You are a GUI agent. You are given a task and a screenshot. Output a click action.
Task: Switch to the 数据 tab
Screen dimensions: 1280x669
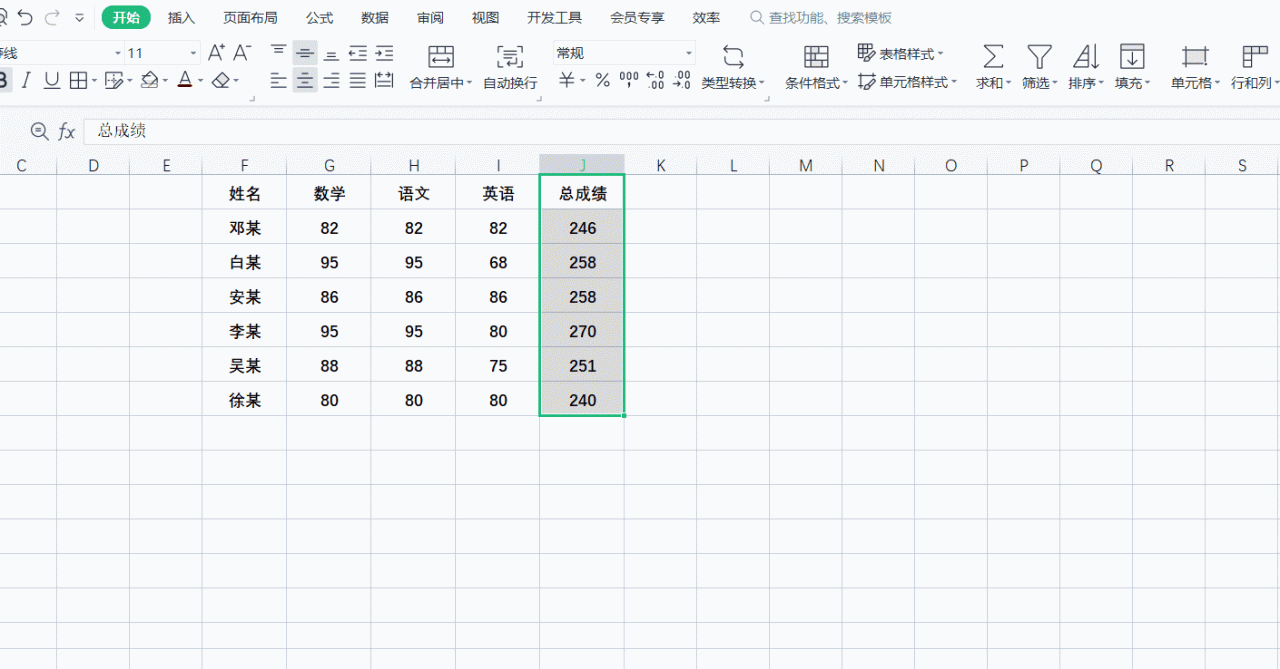click(x=375, y=18)
